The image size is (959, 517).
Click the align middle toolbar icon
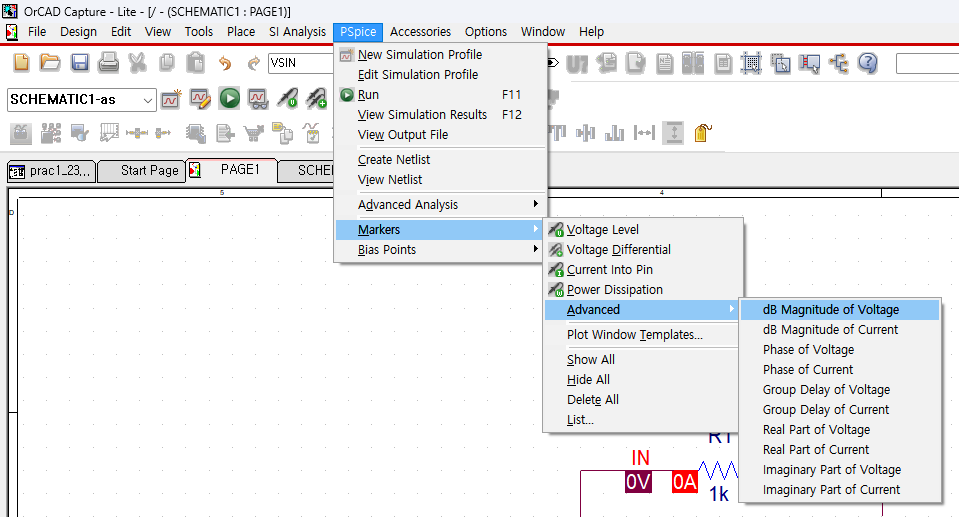585,133
